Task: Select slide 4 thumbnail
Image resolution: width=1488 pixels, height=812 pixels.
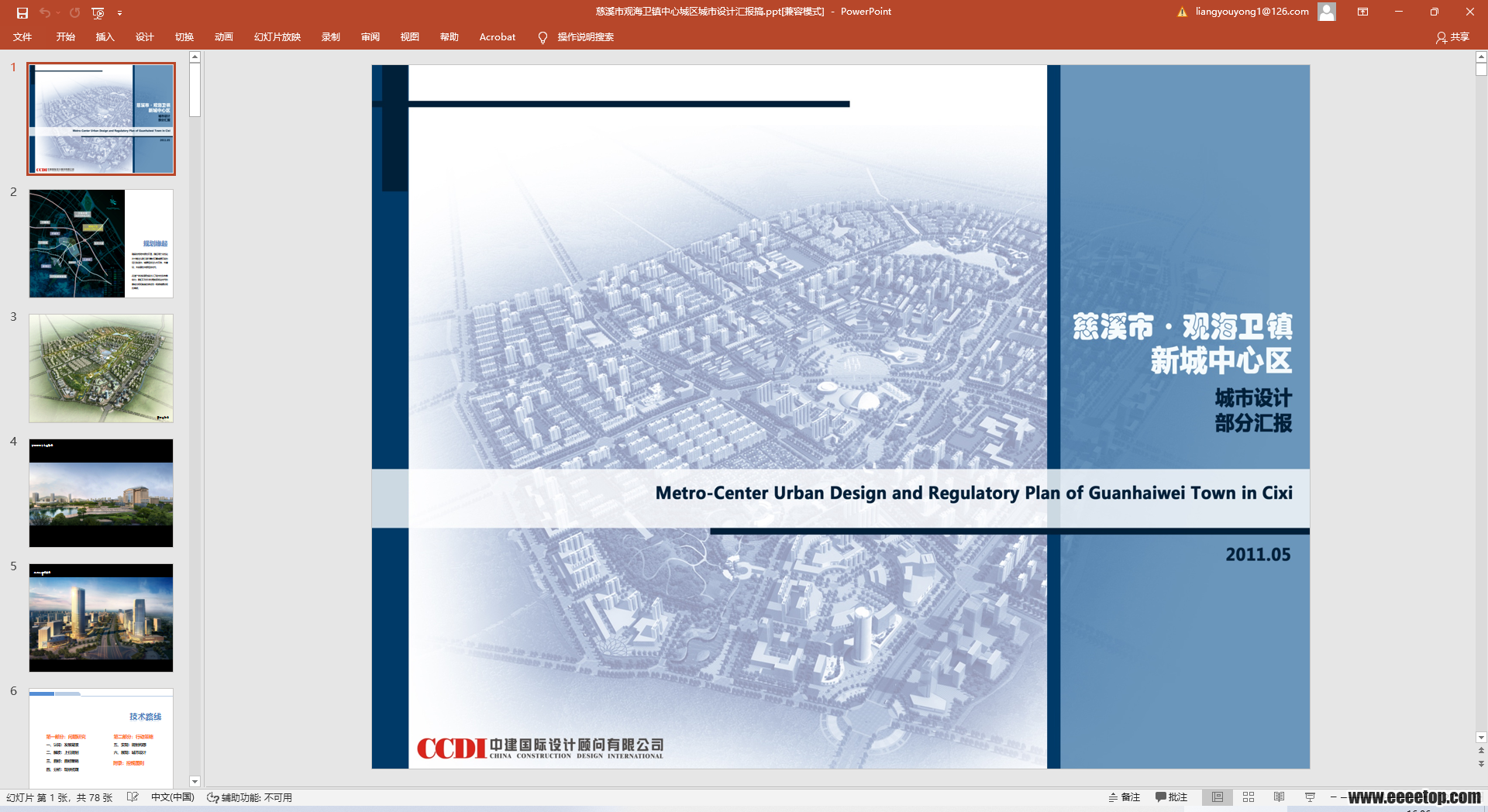Action: 101,493
